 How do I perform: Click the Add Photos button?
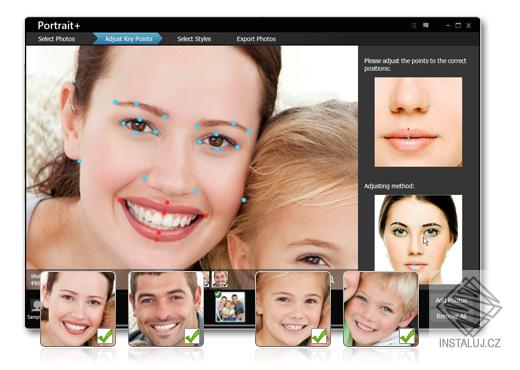[x=451, y=301]
